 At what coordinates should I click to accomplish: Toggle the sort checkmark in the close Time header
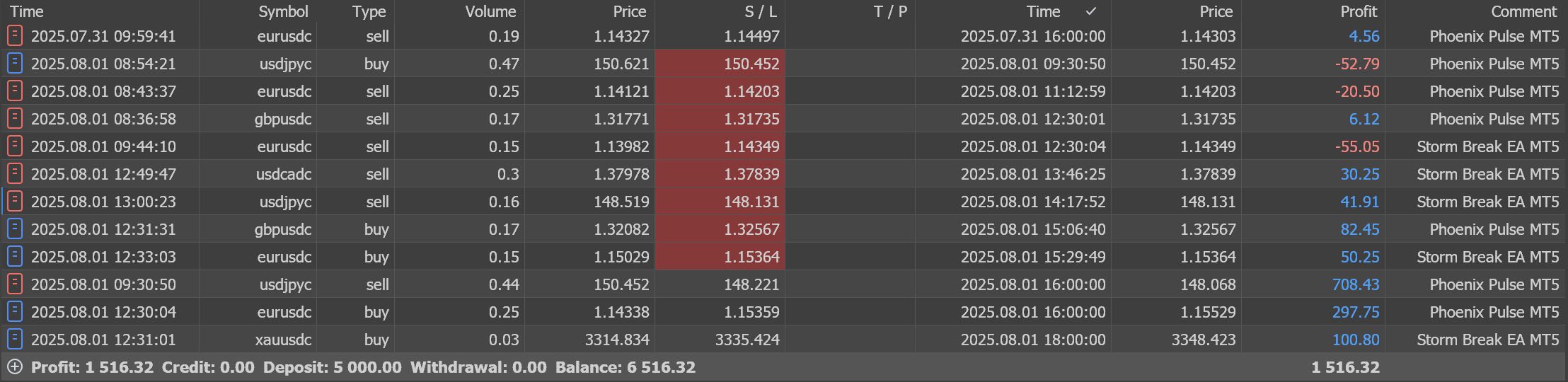point(1091,11)
